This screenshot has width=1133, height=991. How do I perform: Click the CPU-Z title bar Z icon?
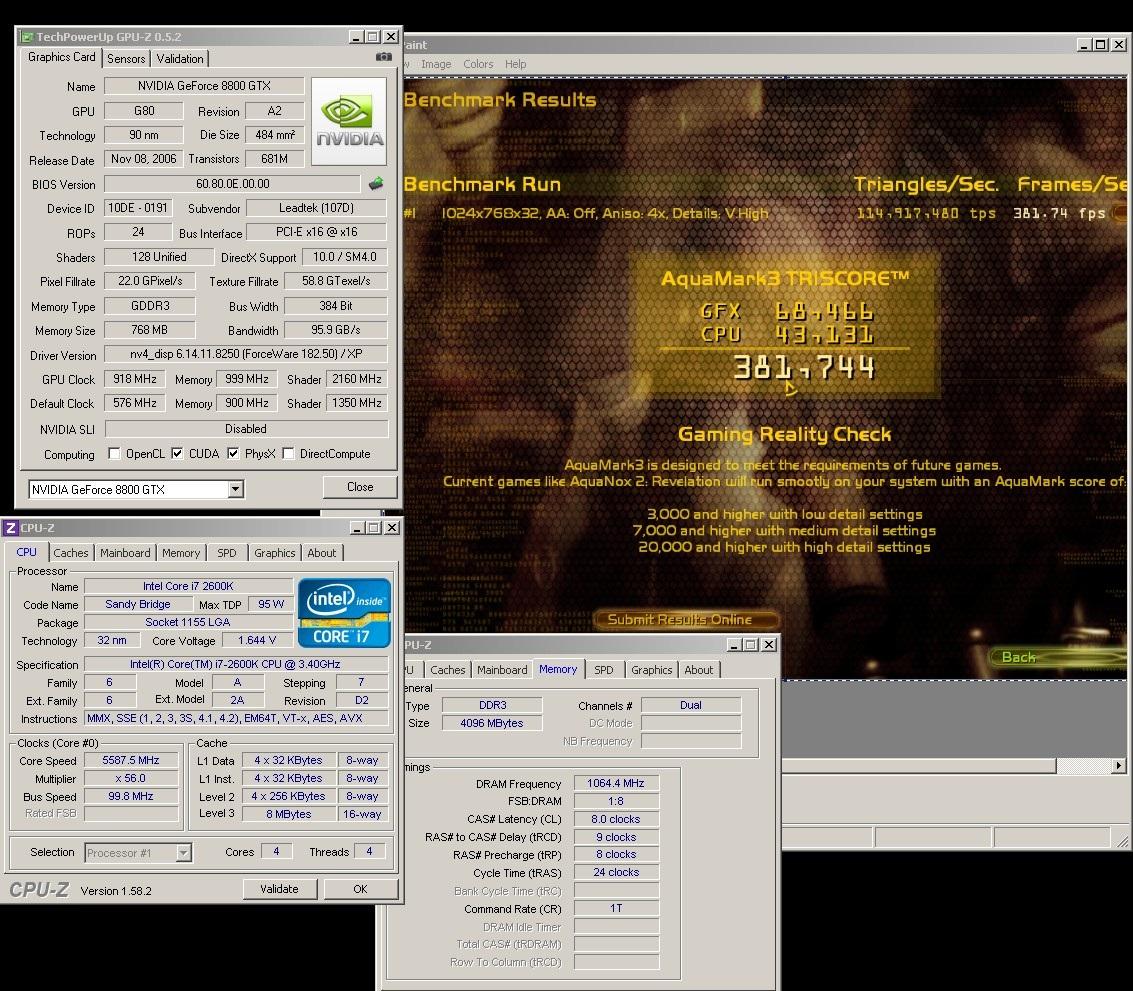[10, 528]
